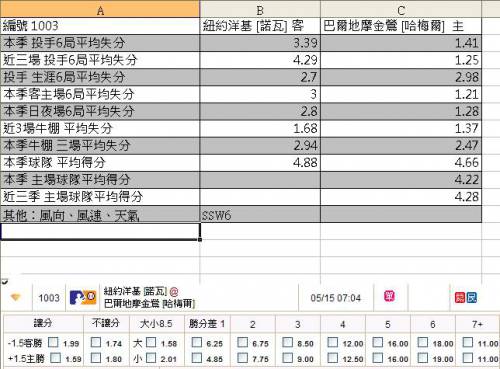Check the +1.5主勝 1.59 handicap checkbox

pos(55,358)
